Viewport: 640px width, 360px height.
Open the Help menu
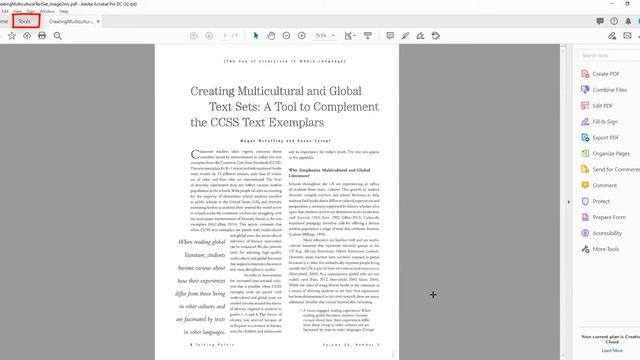point(64,11)
